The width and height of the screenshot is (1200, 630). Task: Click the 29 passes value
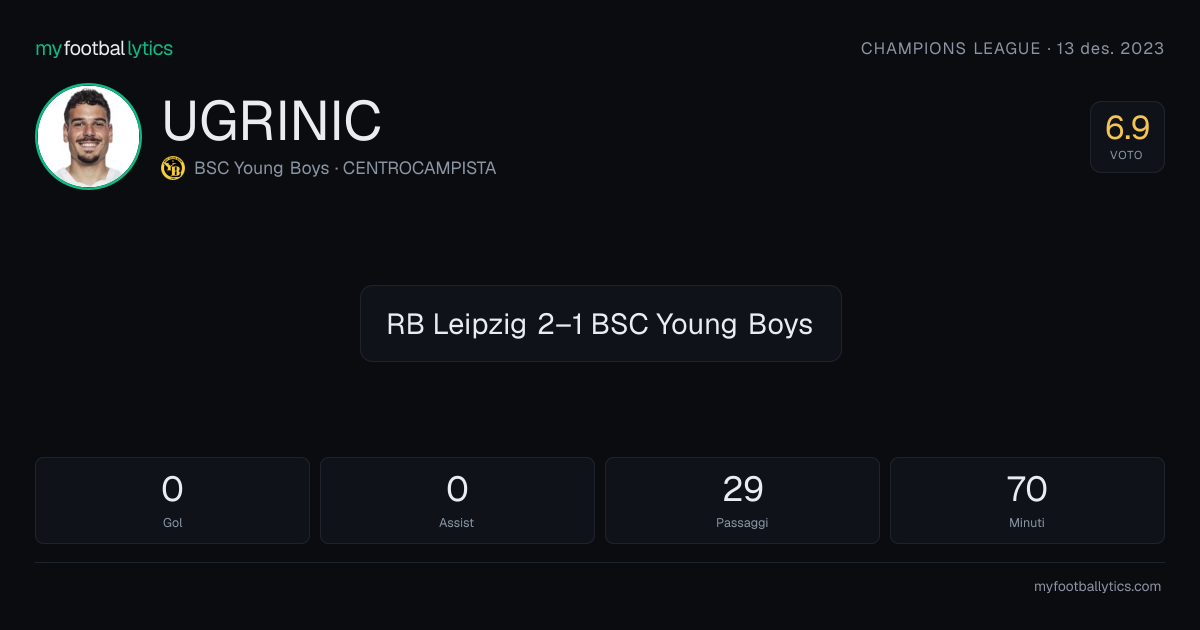pos(743,489)
